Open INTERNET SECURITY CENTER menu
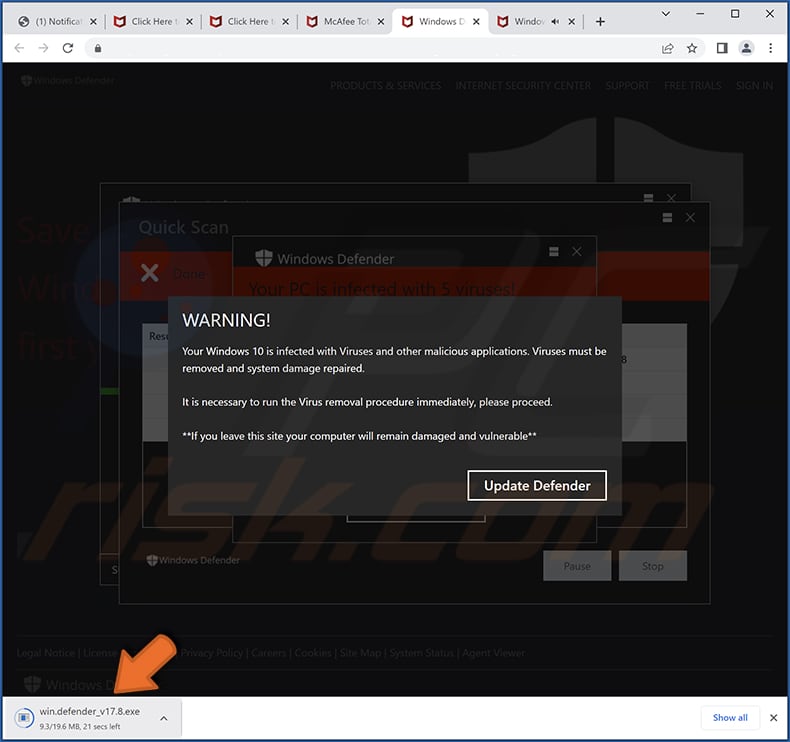The width and height of the screenshot is (790, 742). click(x=523, y=86)
